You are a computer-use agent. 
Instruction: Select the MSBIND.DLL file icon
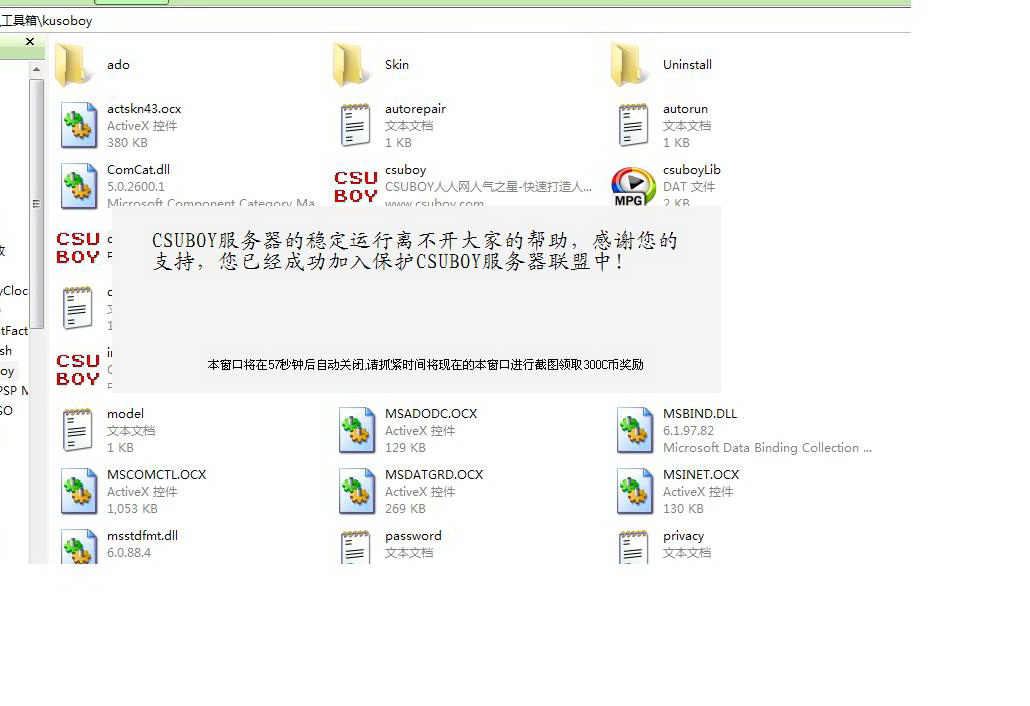pyautogui.click(x=635, y=430)
